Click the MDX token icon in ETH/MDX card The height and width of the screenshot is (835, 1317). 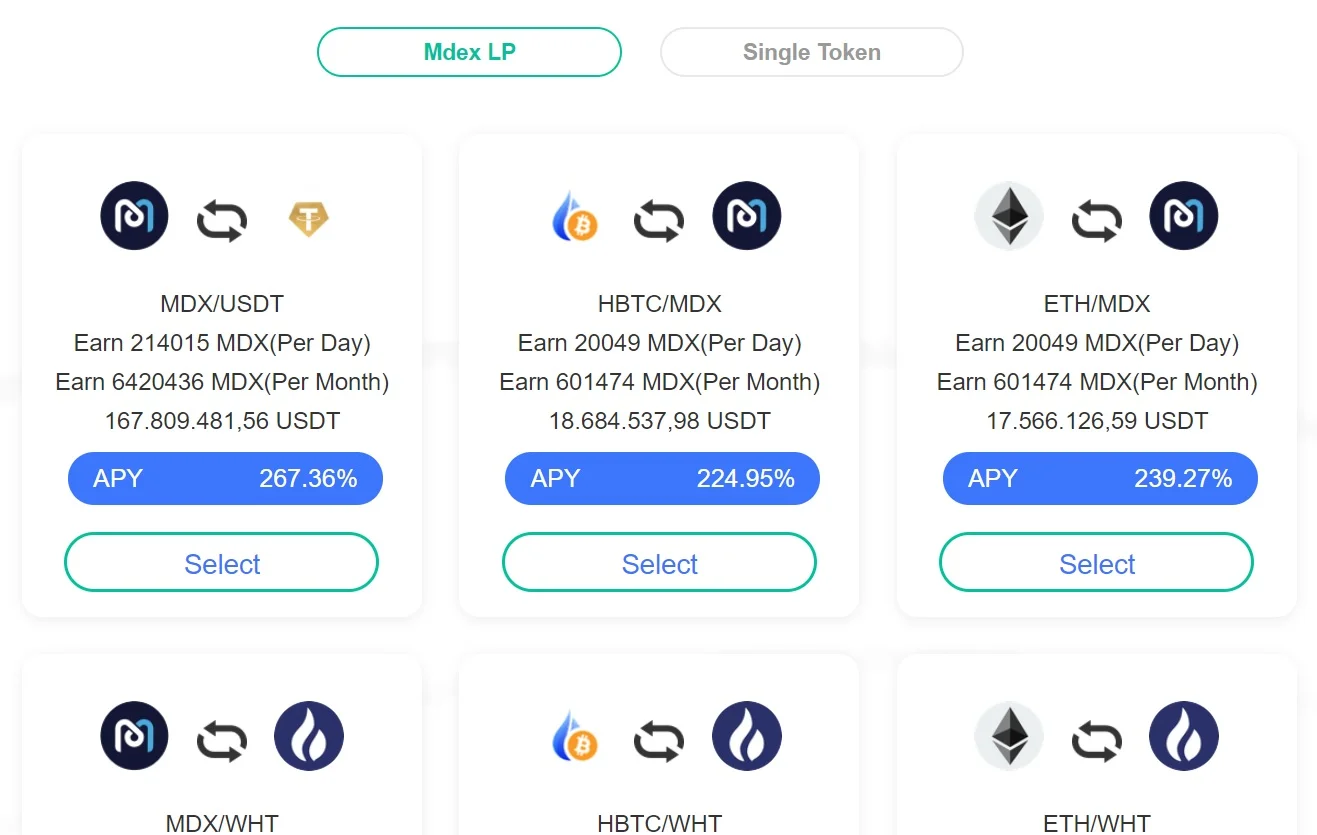coord(1184,216)
